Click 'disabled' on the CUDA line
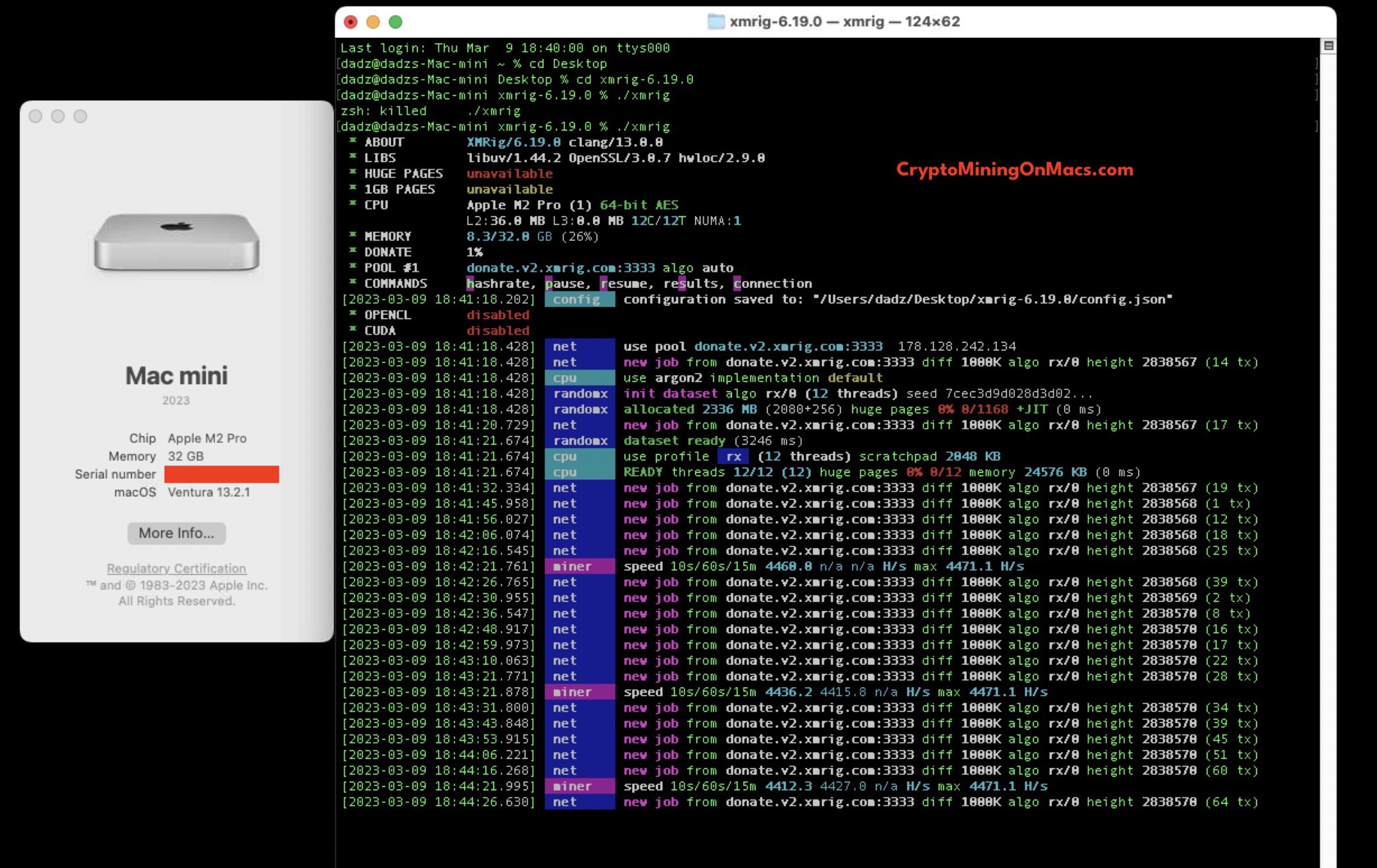This screenshot has width=1377, height=868. point(498,331)
